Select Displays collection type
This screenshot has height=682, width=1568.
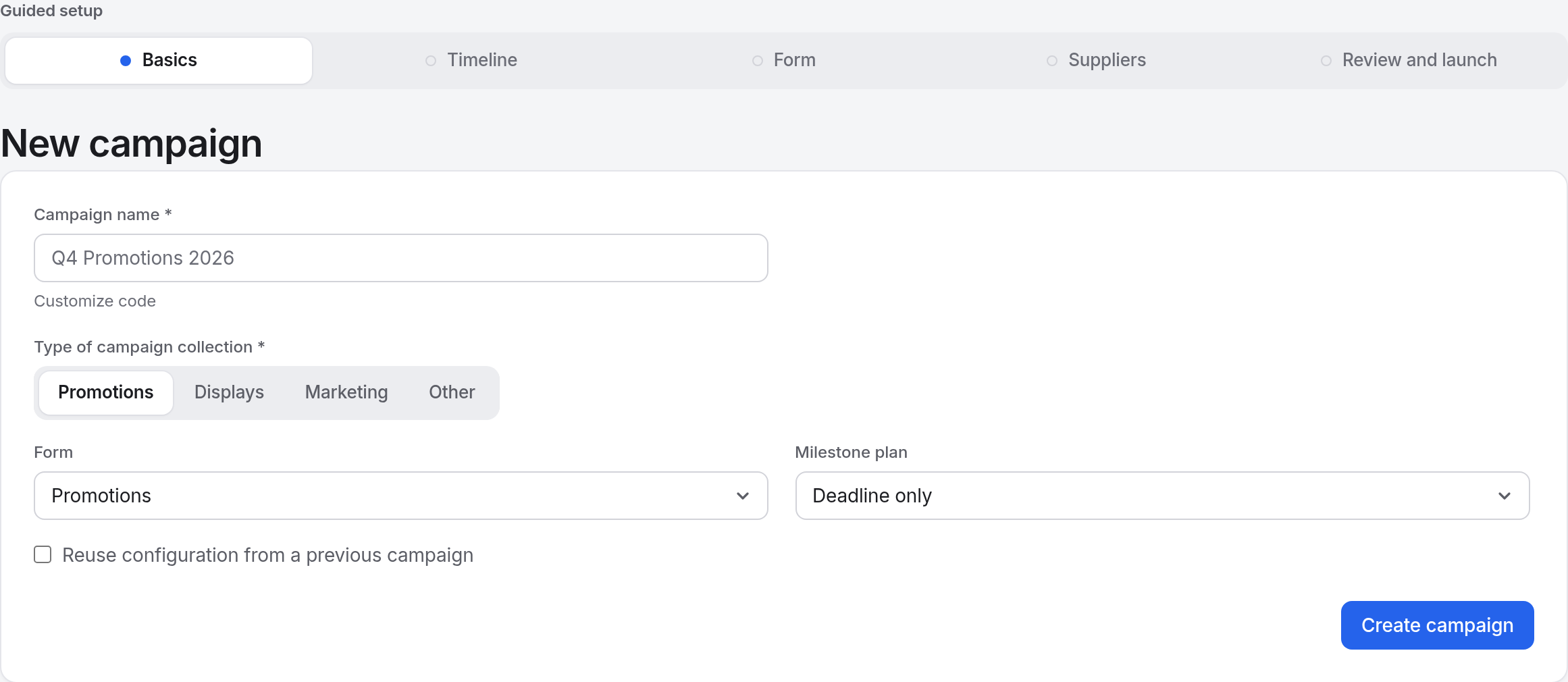point(229,392)
